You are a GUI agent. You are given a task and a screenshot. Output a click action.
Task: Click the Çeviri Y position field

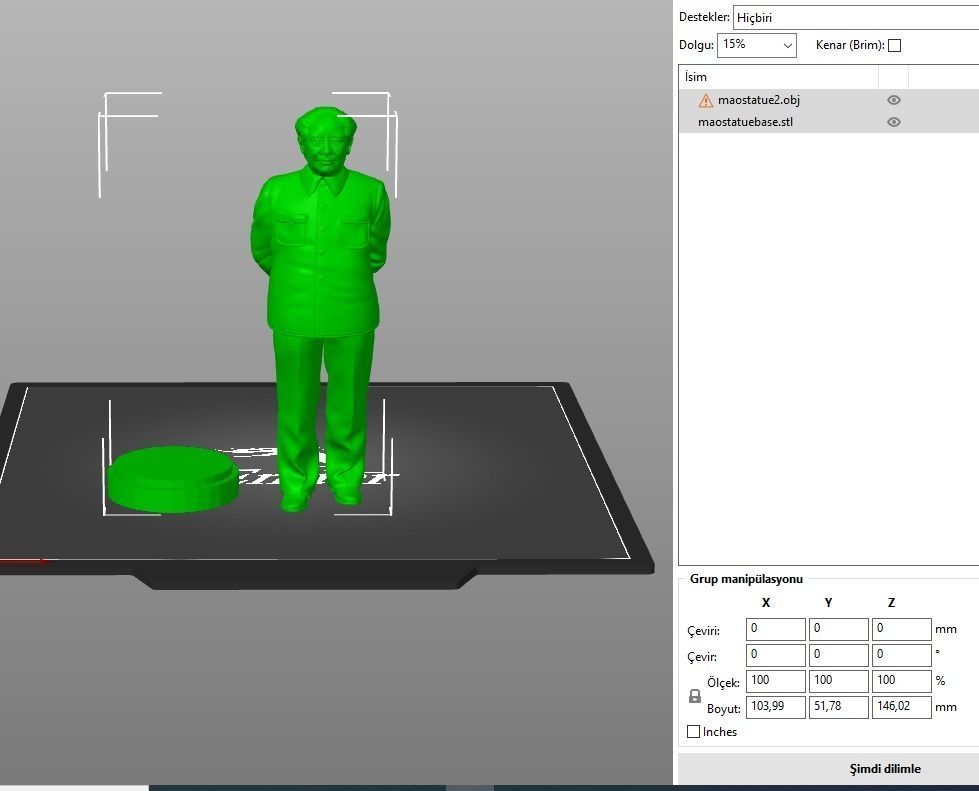tap(839, 629)
